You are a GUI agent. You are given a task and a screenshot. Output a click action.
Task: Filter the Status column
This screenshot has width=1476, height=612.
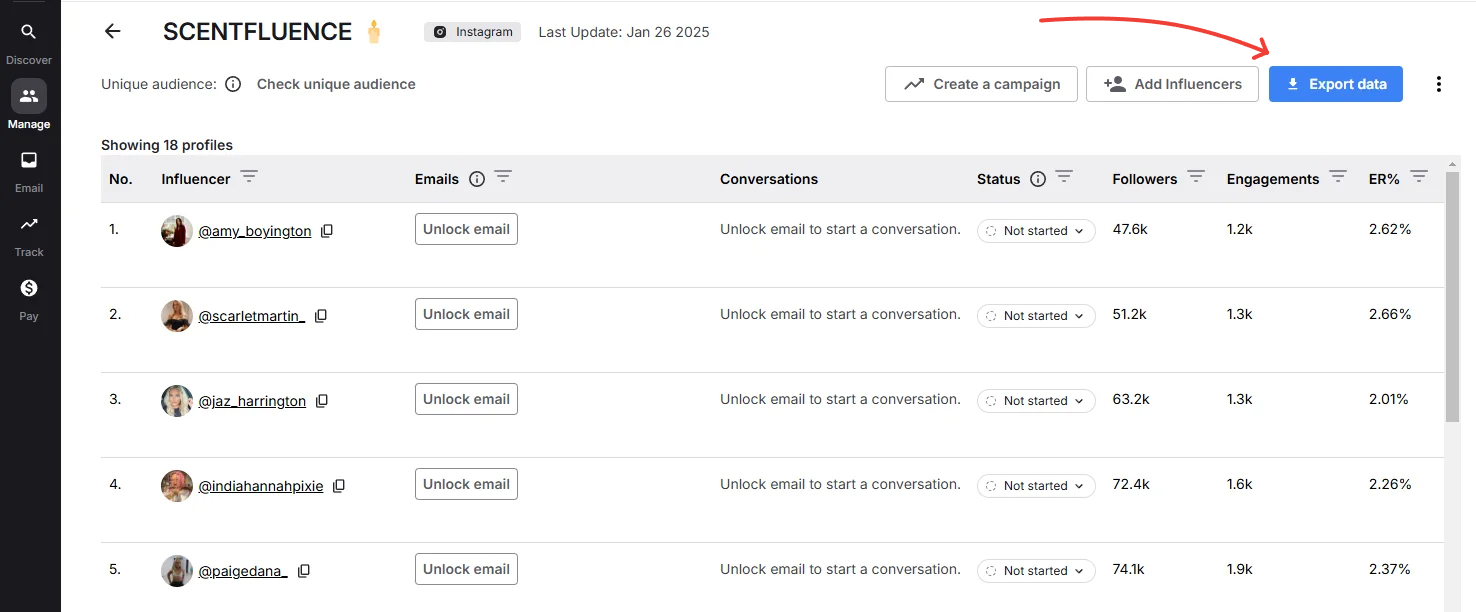click(1064, 177)
